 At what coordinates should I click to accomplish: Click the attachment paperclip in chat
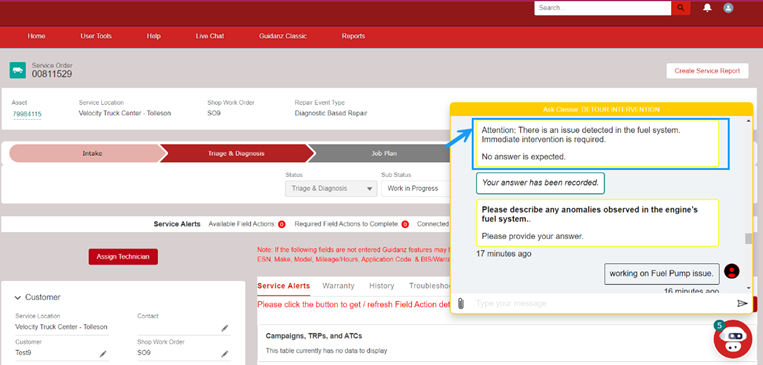(460, 304)
